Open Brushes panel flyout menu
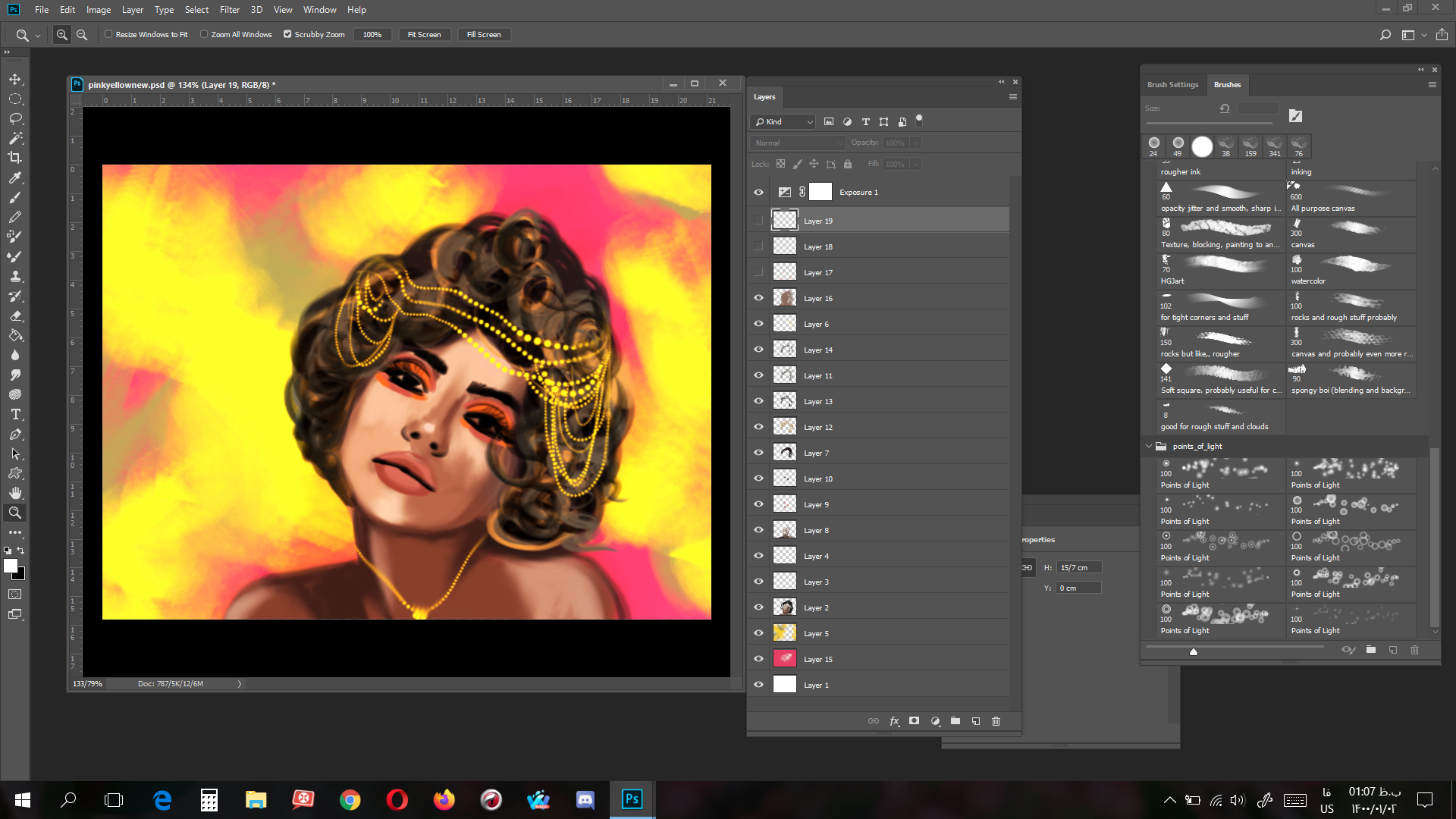The width and height of the screenshot is (1456, 819). click(x=1432, y=85)
